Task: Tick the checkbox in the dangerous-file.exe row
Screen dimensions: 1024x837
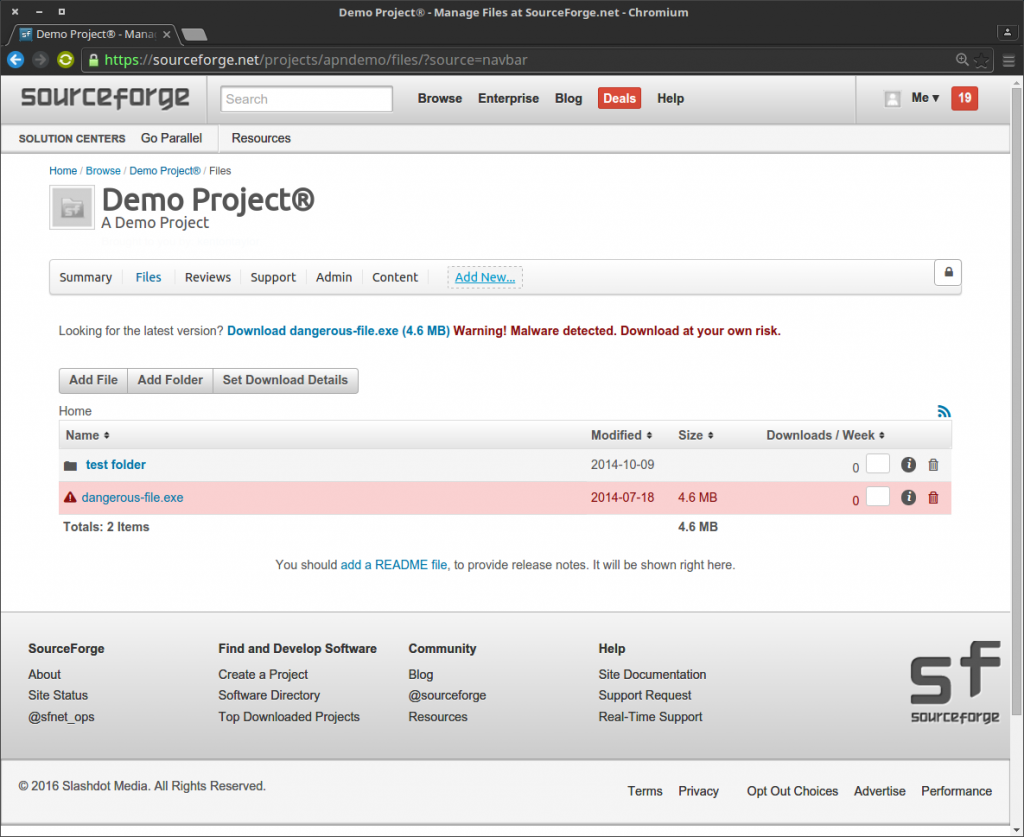Action: [877, 496]
